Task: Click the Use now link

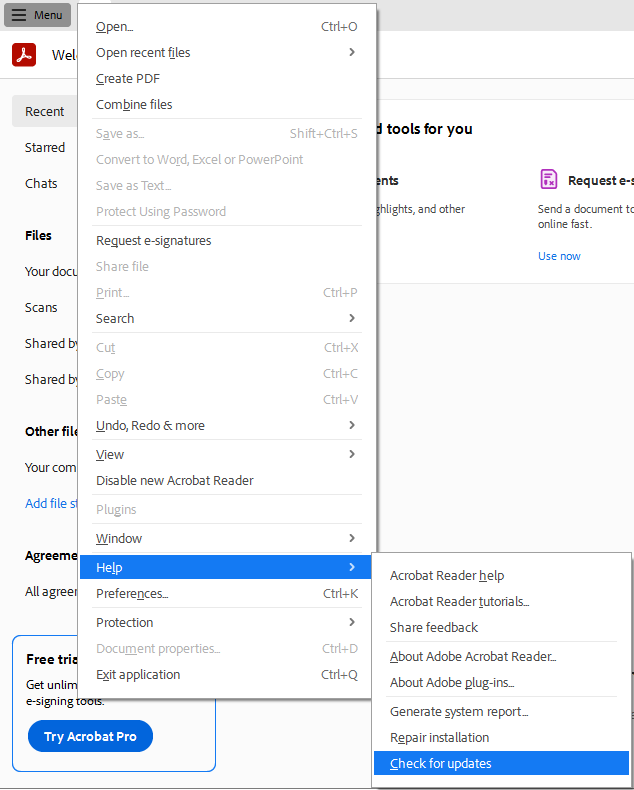Action: [x=559, y=256]
